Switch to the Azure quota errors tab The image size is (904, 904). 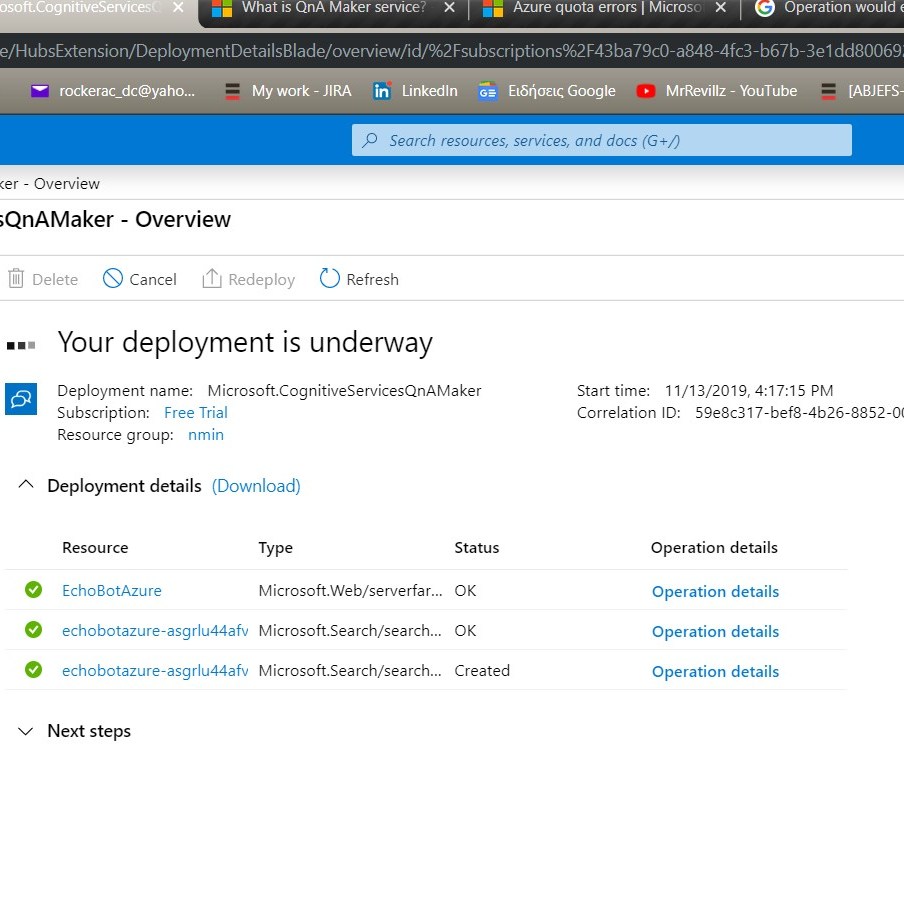coord(588,9)
